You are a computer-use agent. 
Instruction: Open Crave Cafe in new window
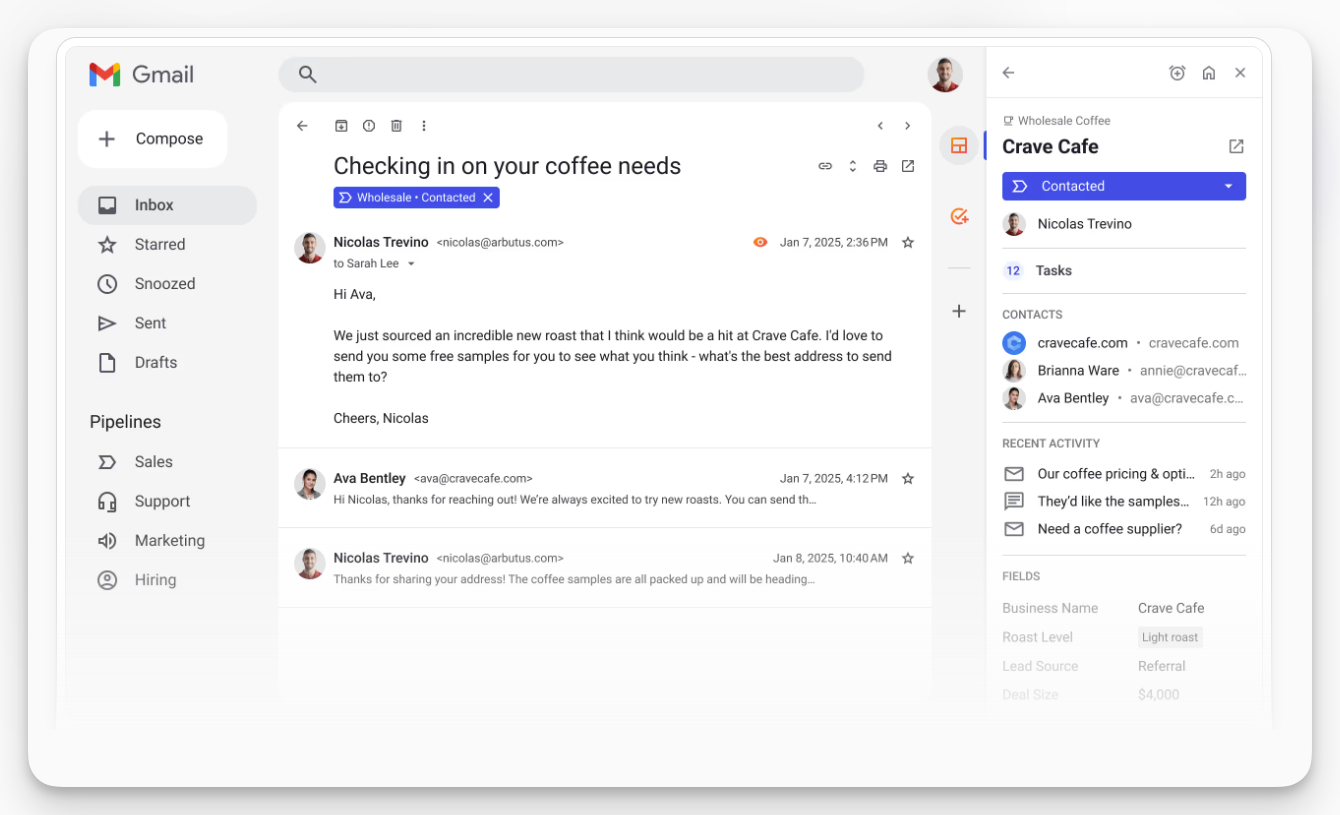(1236, 147)
